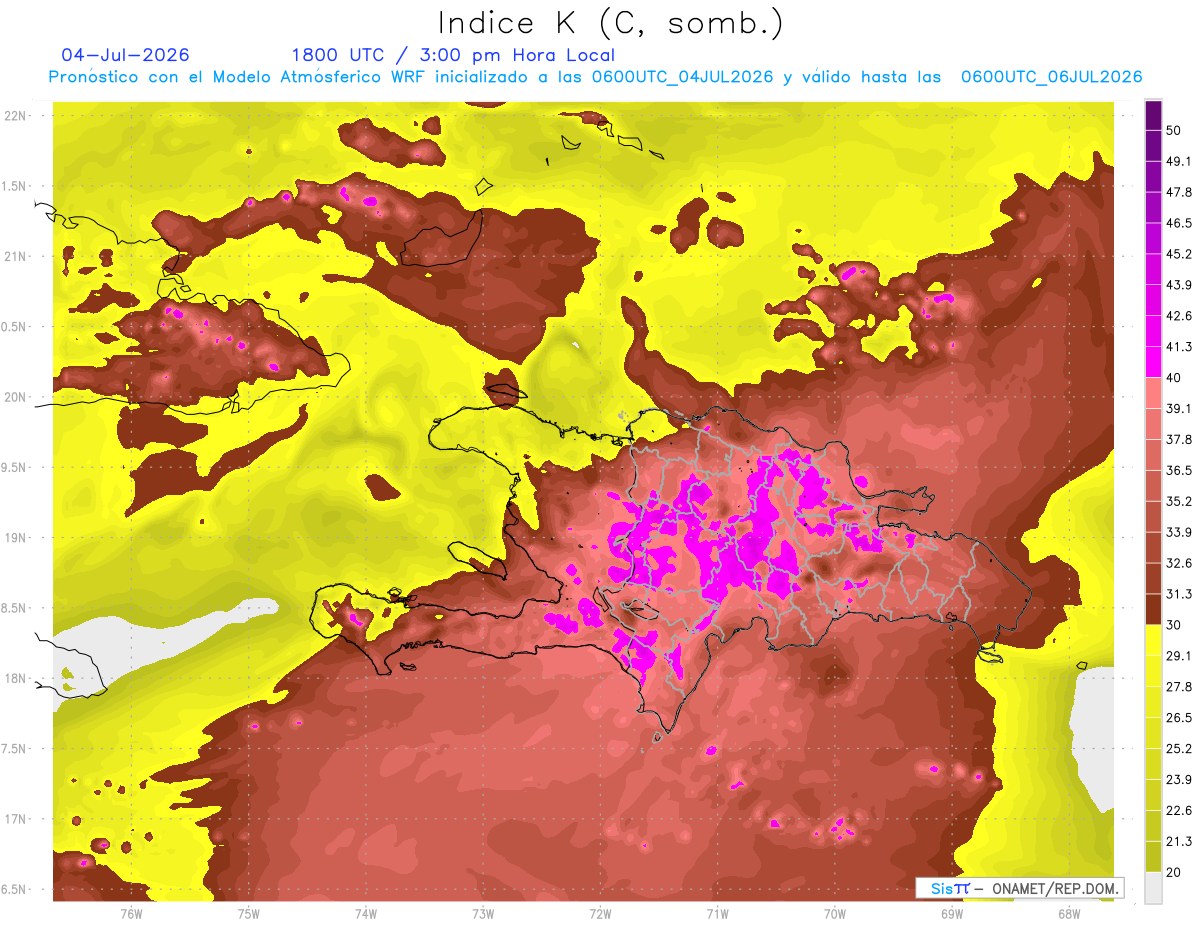The width and height of the screenshot is (1200, 927).
Task: Click the "20N" latitude axis label
Action: (x=17, y=397)
